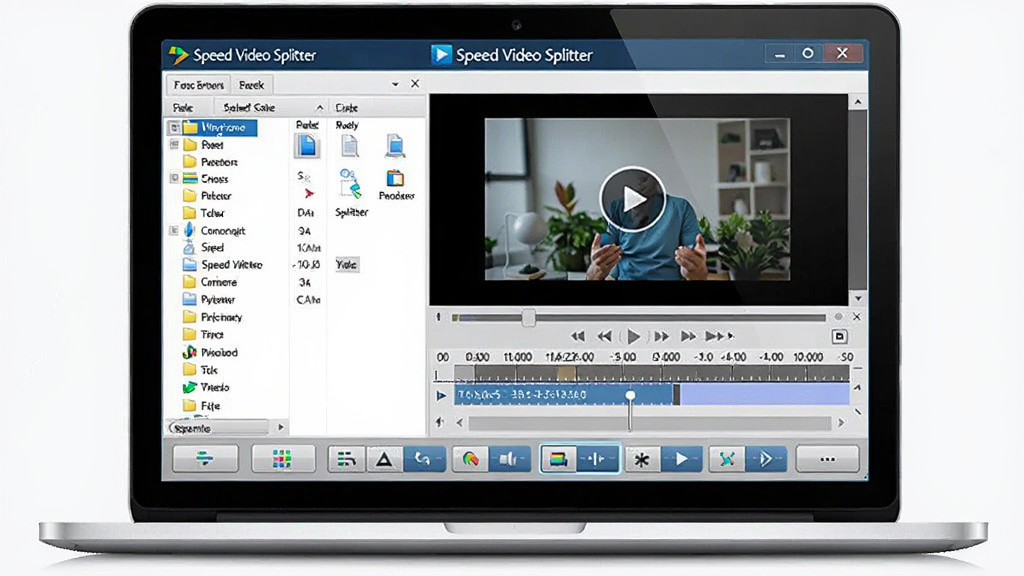Click the white playhead handle on blue clip
Image resolution: width=1024 pixels, height=576 pixels.
(630, 396)
